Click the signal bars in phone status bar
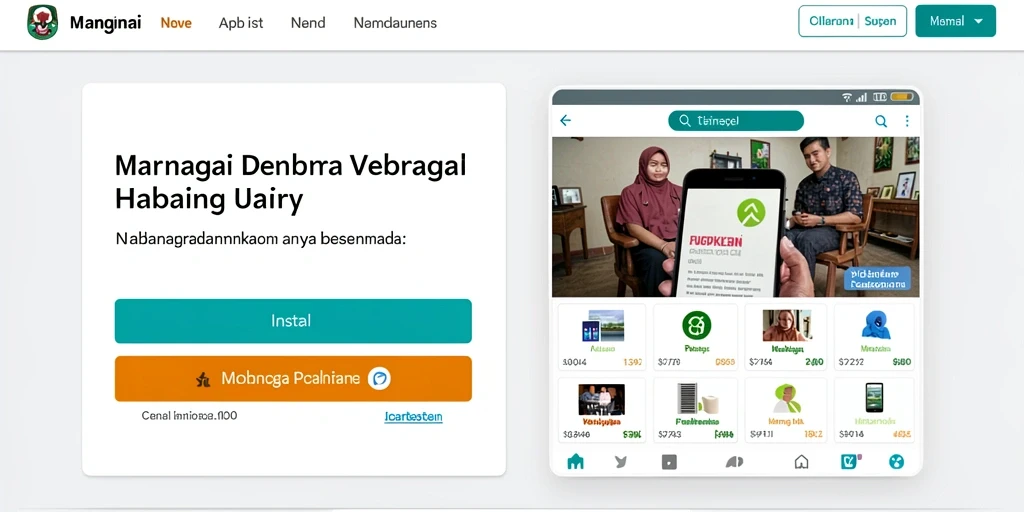This screenshot has height=512, width=1024. 861,97
